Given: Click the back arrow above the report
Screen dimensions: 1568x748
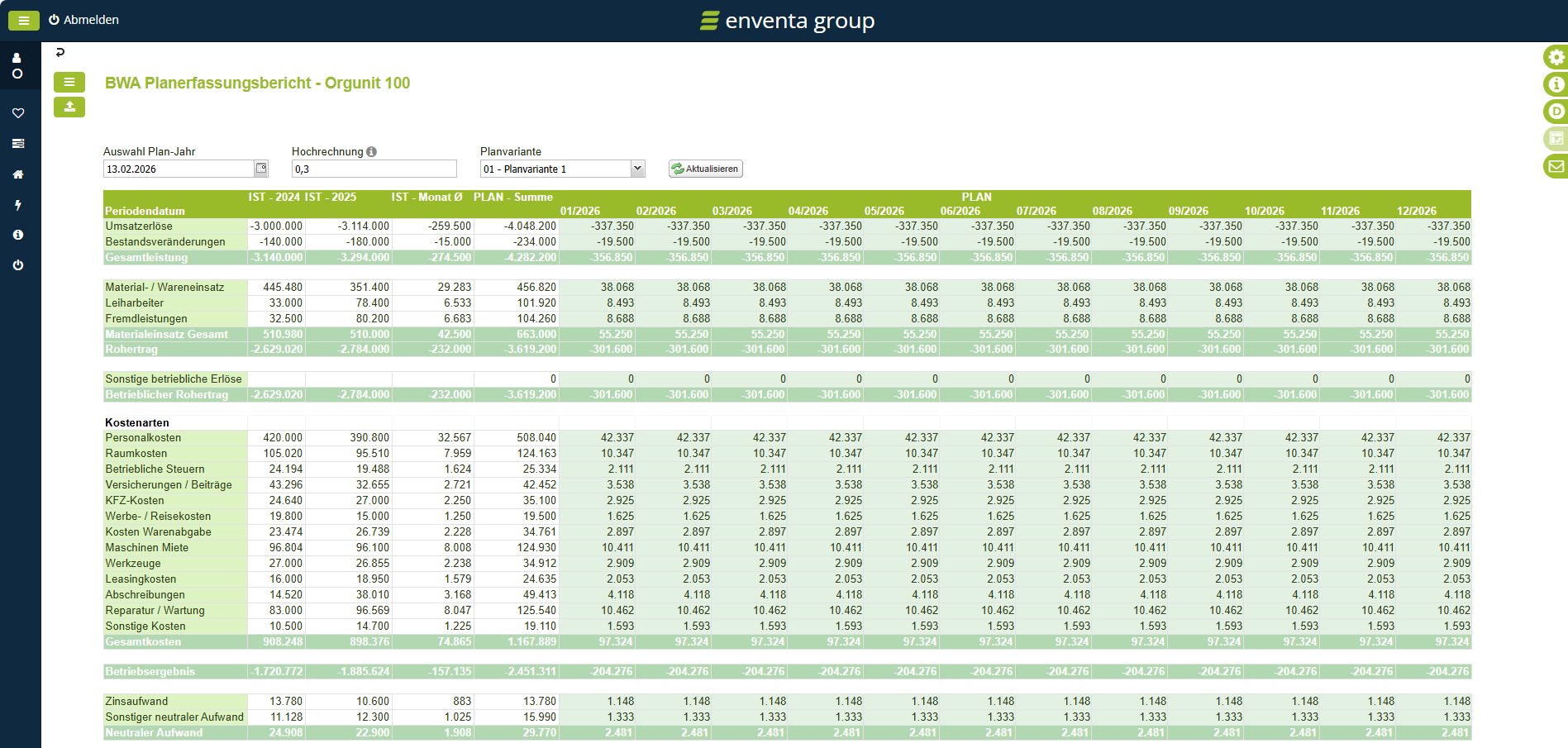Looking at the screenshot, I should [60, 52].
